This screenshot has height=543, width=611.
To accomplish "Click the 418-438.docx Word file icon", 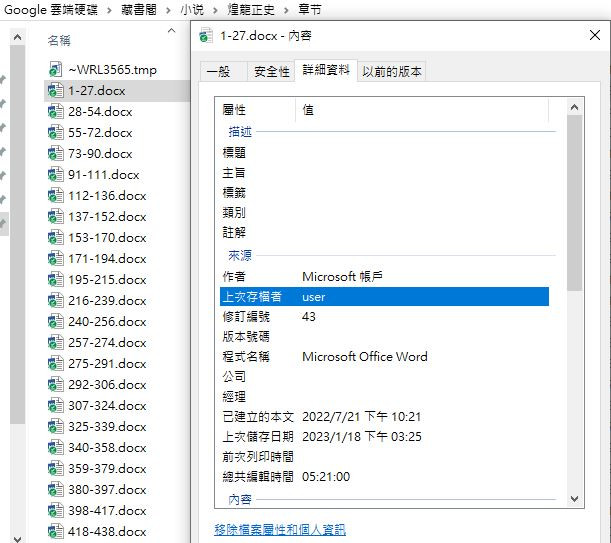I will click(56, 532).
